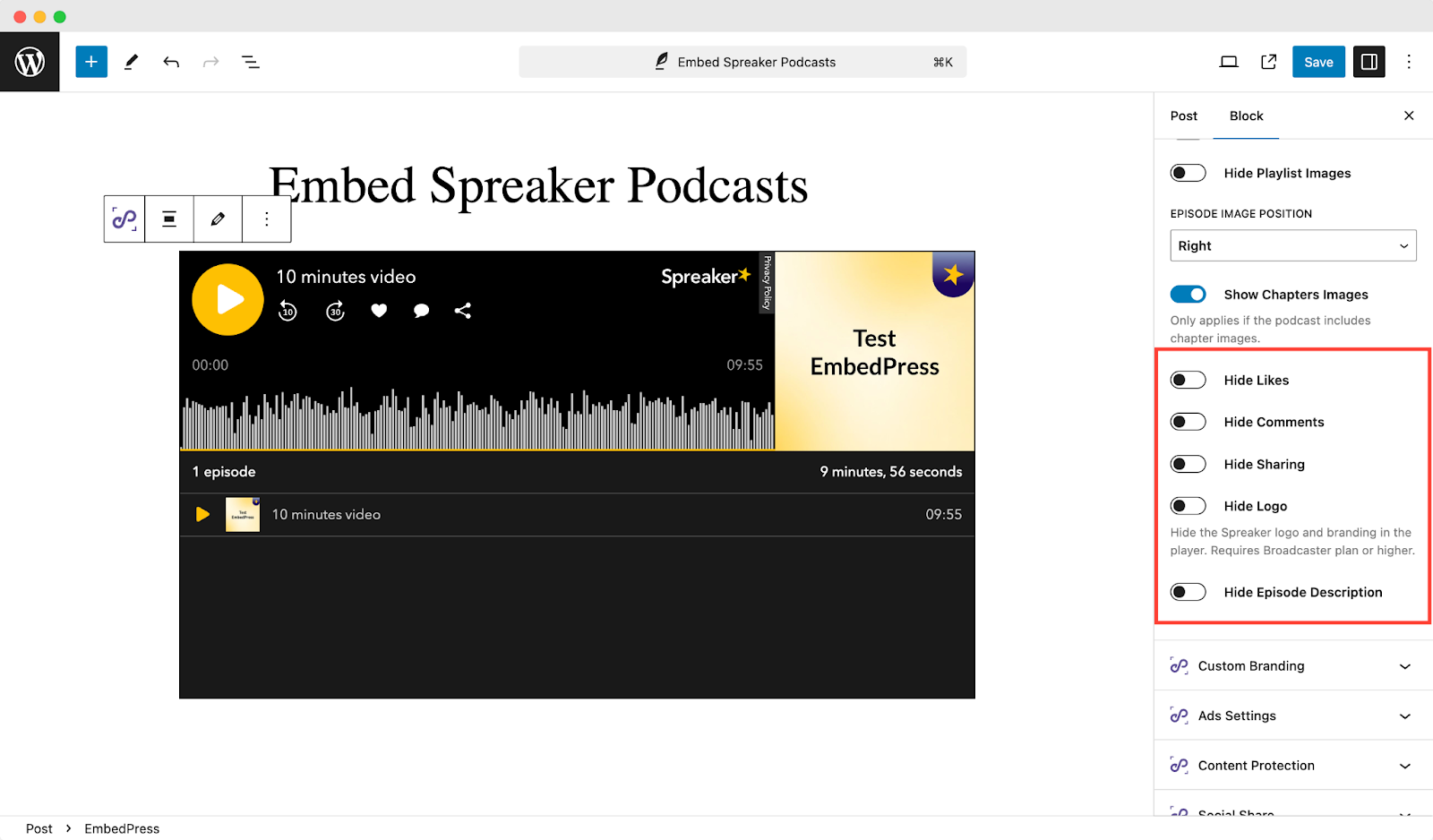Rewind 10 seconds in the player
The image size is (1433, 840).
click(x=287, y=311)
